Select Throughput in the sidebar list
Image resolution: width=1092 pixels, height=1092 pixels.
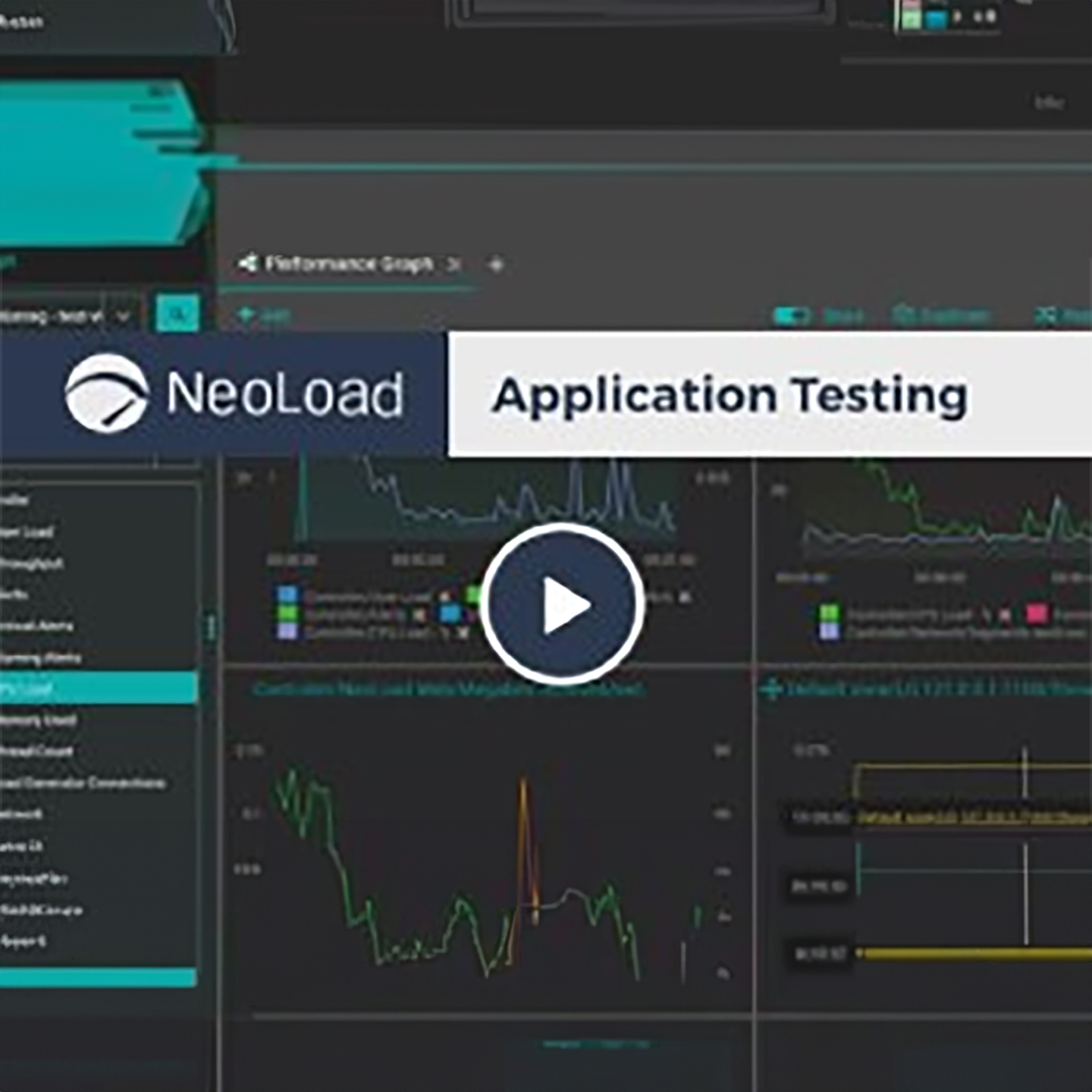32,563
